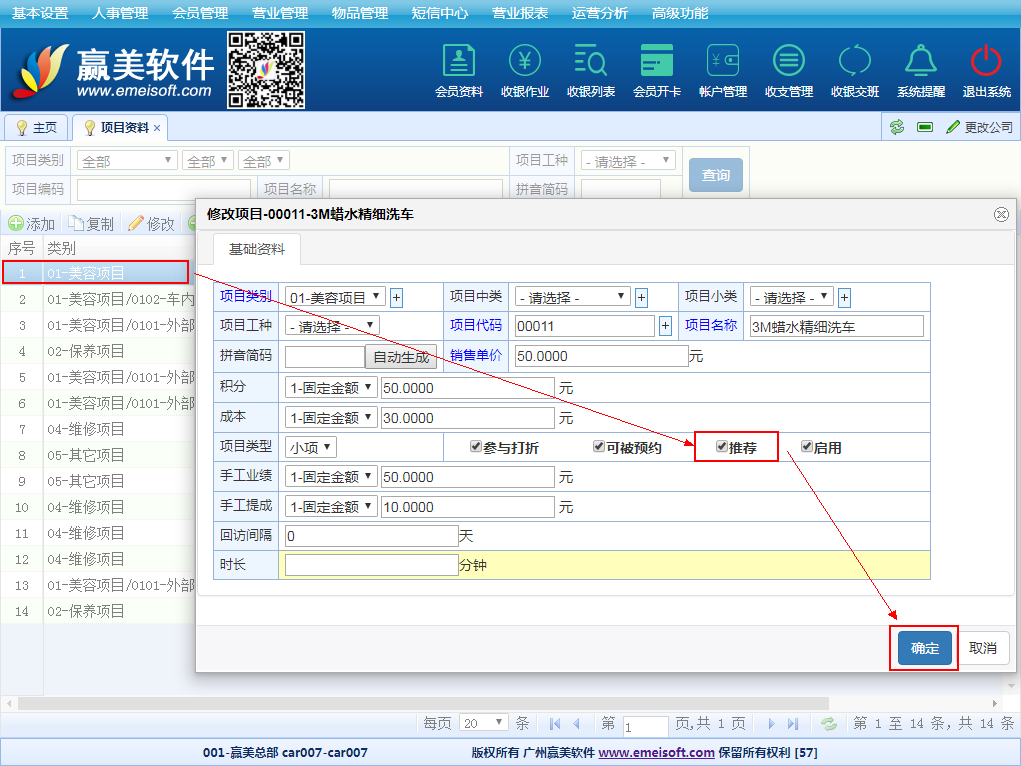This screenshot has width=1021, height=766.
Task: Toggle the 推荐 checkbox
Action: 722,447
